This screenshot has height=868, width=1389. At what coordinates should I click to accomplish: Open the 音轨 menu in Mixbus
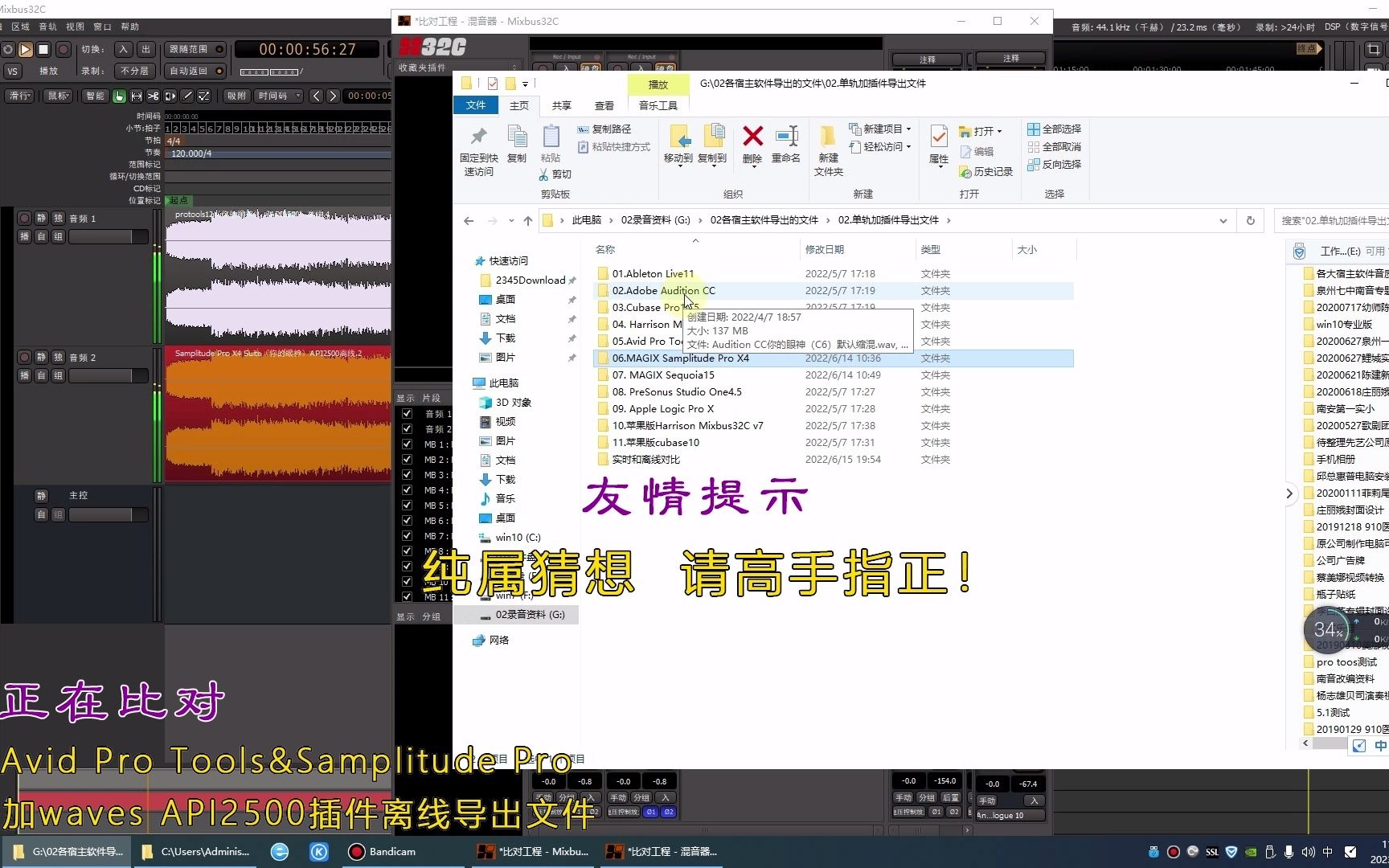47,26
